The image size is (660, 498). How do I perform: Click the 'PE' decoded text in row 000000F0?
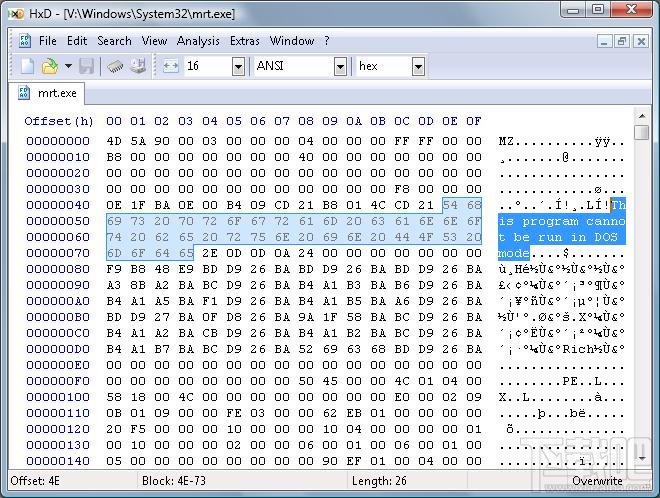tap(570, 381)
